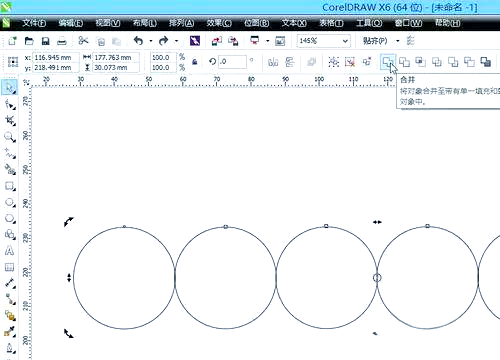Open the zoom level dropdown
This screenshot has height=360, width=500.
(345, 41)
